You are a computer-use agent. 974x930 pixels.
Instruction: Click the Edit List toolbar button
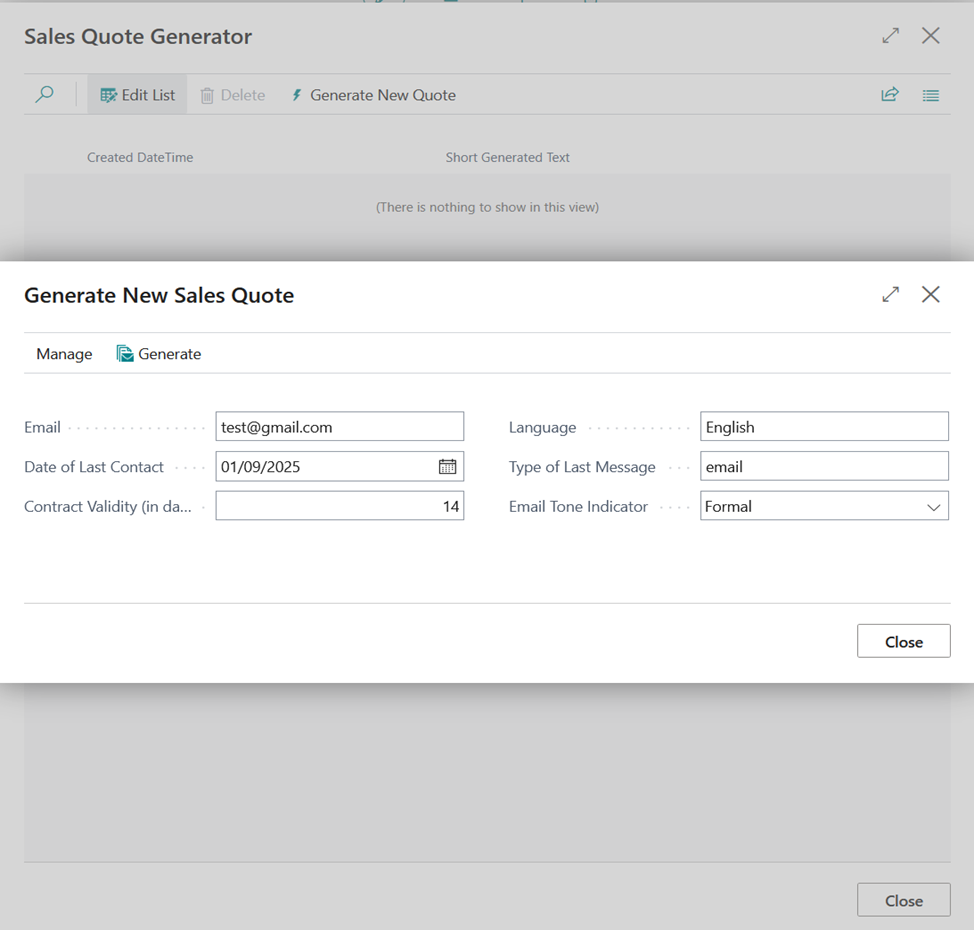(138, 95)
